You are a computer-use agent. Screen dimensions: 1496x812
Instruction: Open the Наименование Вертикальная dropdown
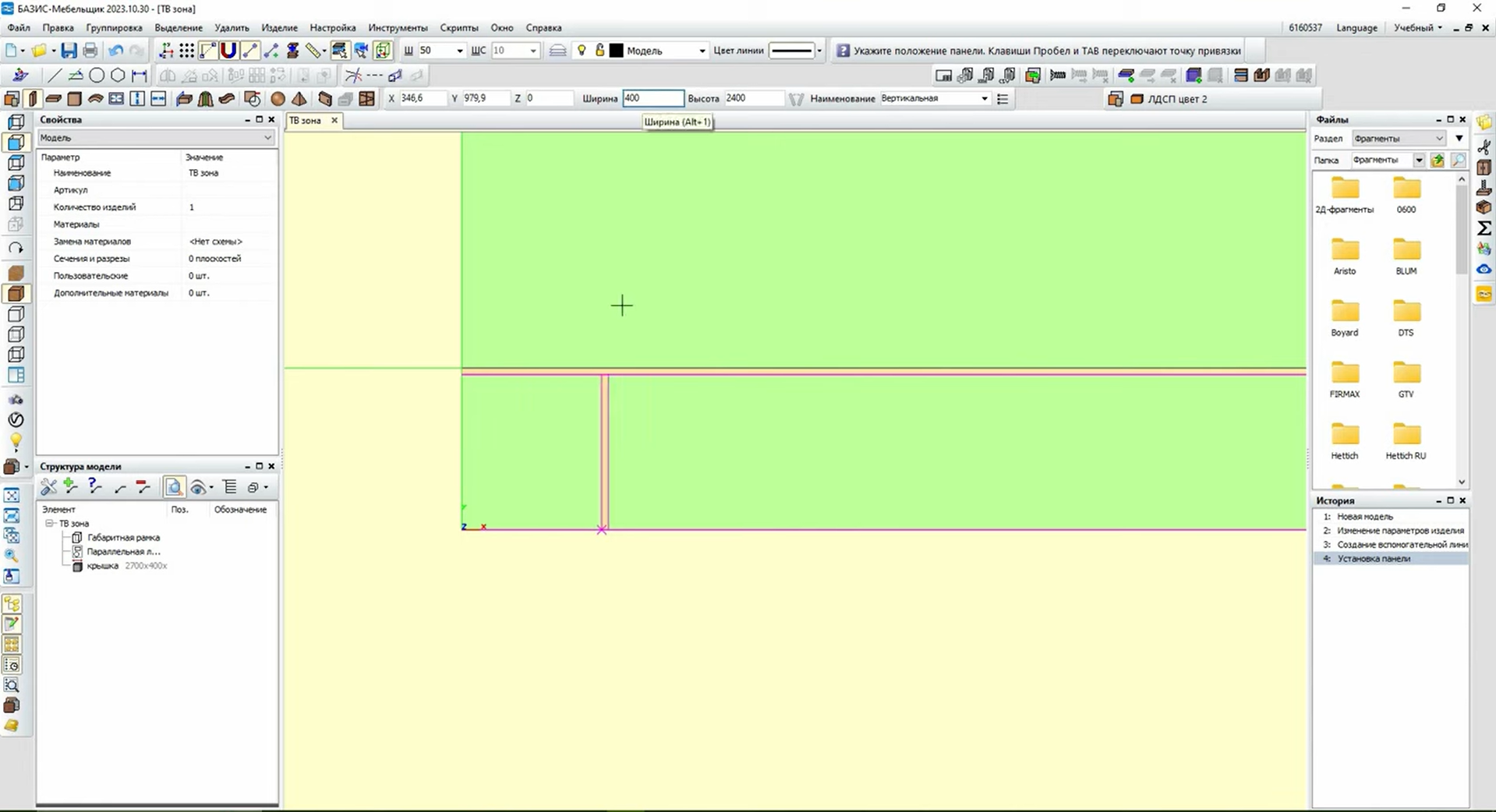(935, 98)
